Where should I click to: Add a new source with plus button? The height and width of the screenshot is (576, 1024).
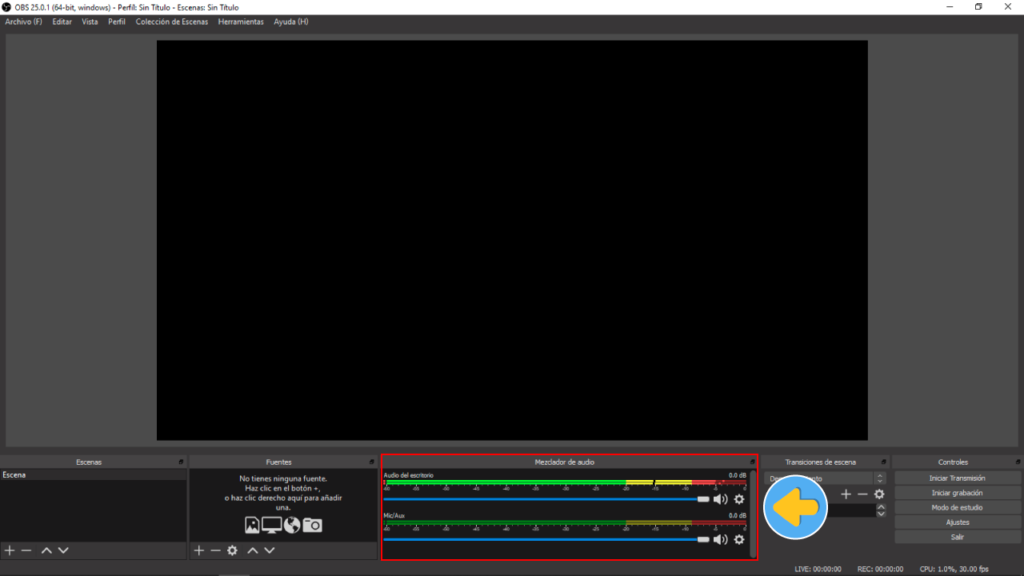tap(198, 550)
